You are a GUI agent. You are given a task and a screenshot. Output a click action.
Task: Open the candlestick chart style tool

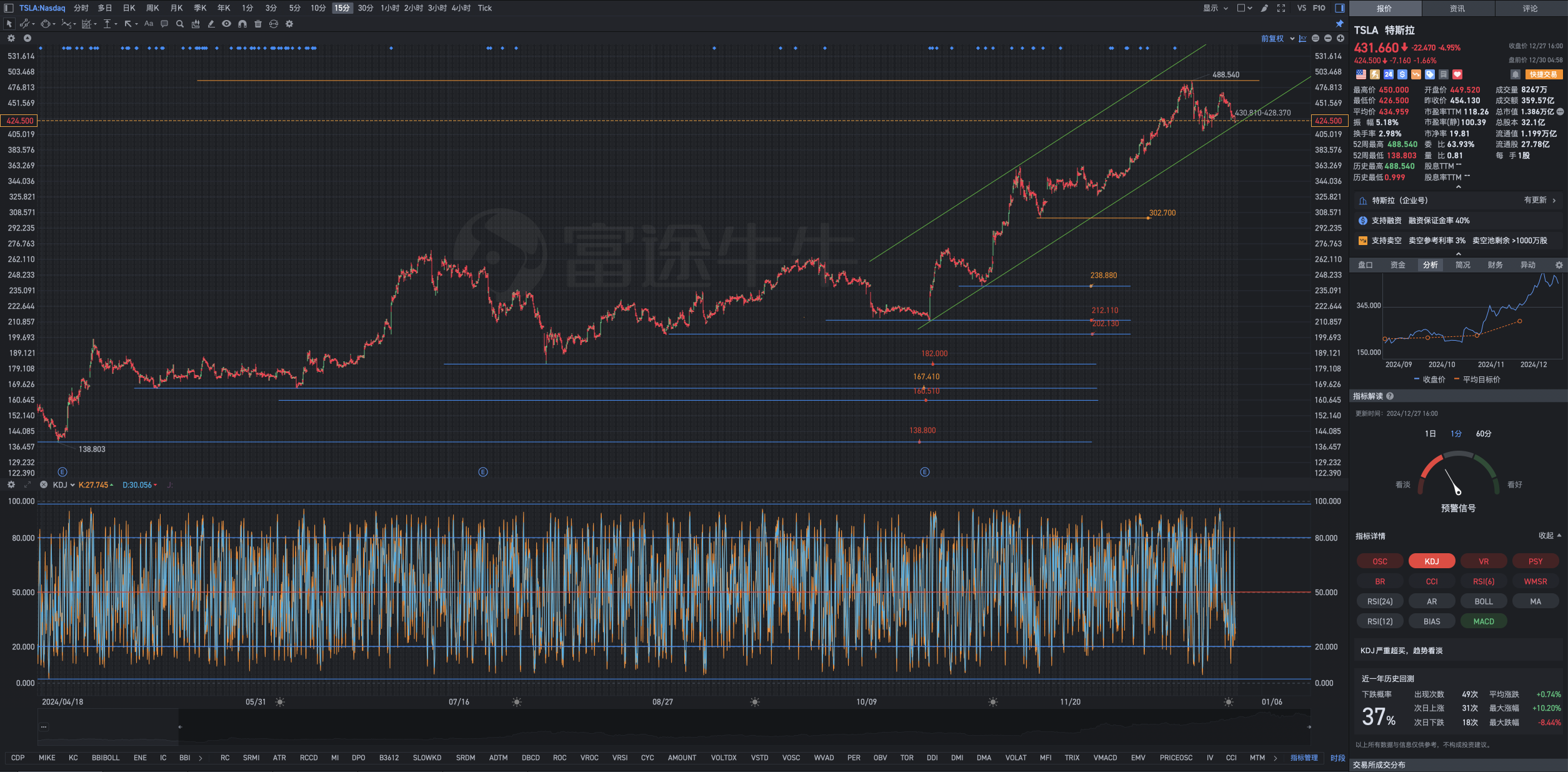coord(196,24)
